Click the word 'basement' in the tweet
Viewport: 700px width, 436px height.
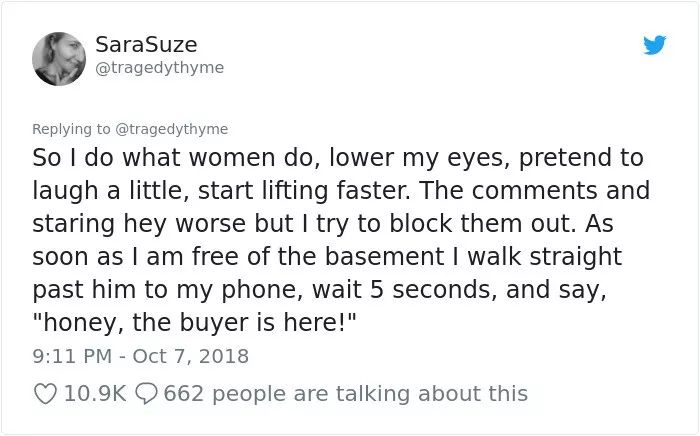coord(384,257)
